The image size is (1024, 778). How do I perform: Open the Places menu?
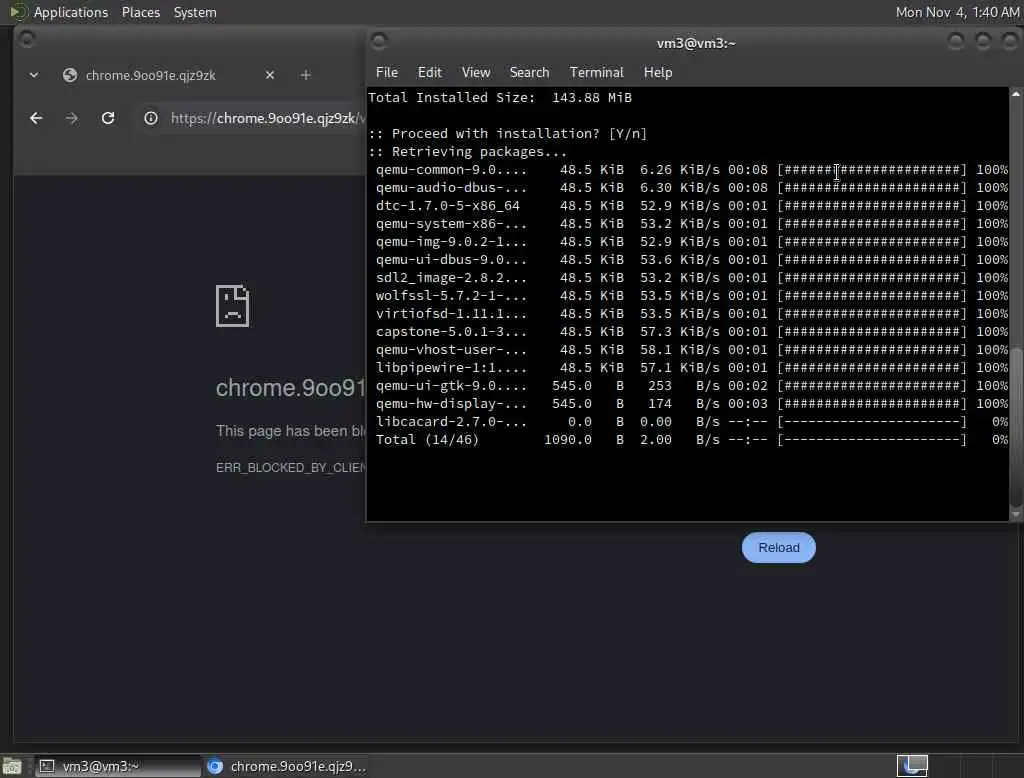[x=140, y=12]
